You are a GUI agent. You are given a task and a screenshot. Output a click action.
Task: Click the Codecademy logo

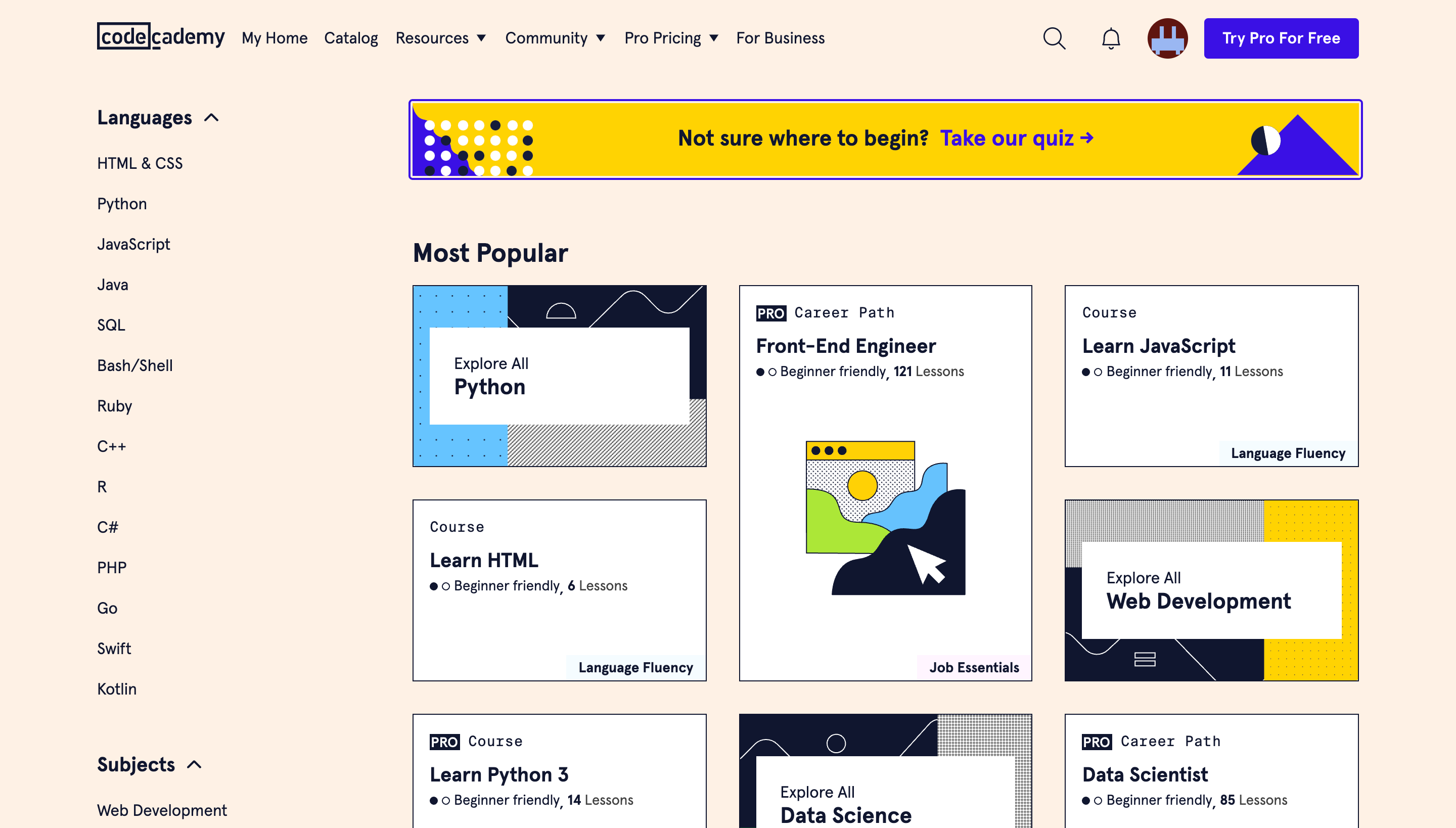point(161,37)
